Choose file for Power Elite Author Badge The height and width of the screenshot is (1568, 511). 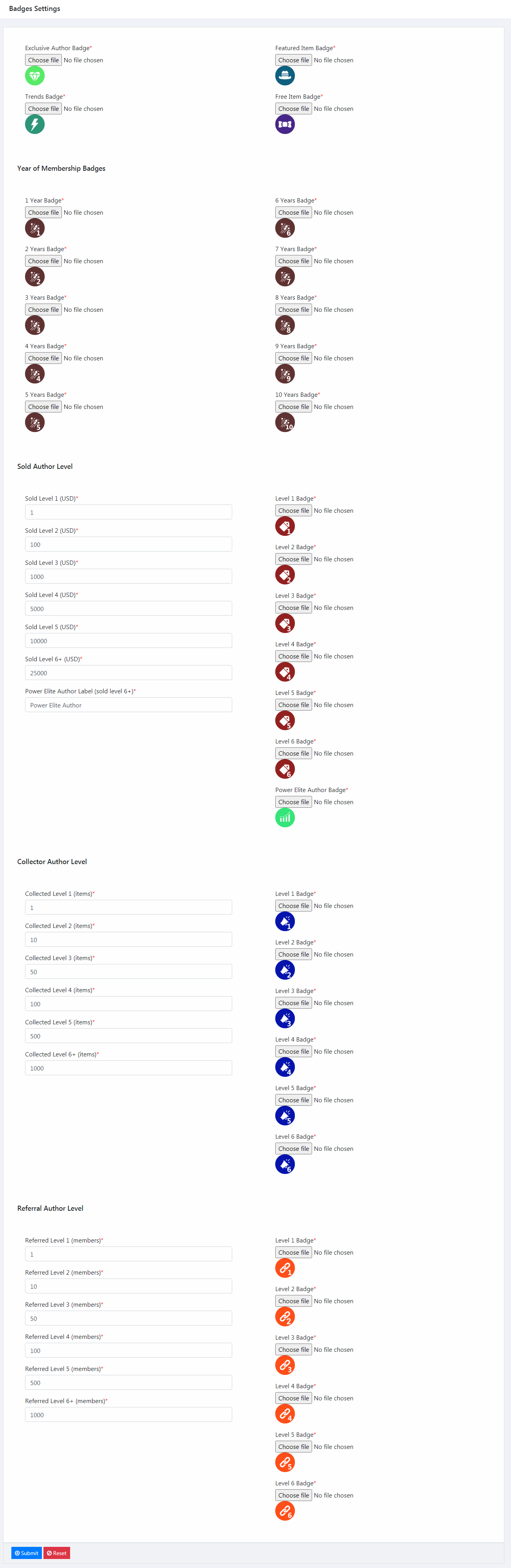point(293,802)
